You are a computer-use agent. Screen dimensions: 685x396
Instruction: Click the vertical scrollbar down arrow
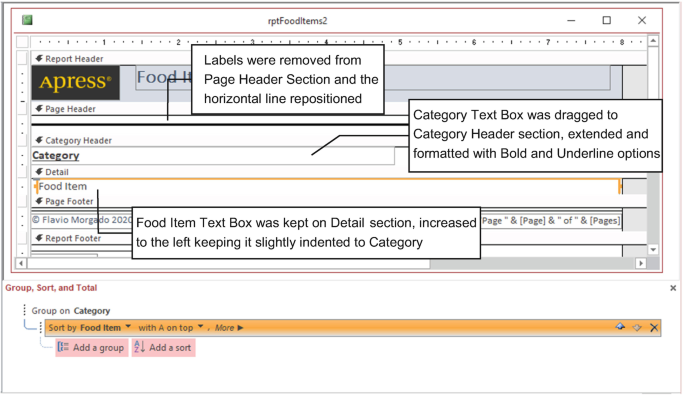pos(653,250)
